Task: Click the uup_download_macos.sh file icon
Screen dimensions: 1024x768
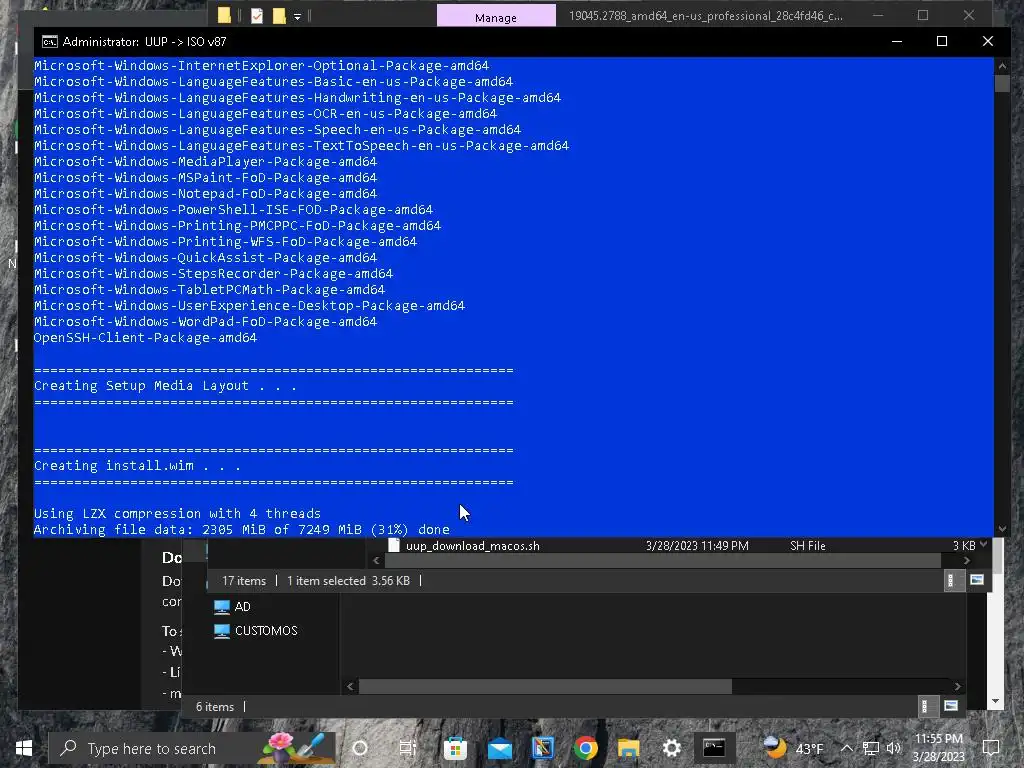Action: tap(394, 545)
